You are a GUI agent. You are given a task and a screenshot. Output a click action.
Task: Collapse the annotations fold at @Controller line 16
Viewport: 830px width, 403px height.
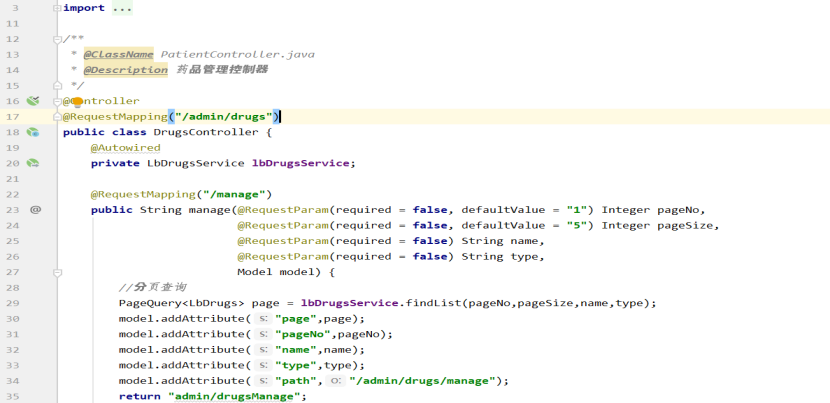(57, 101)
